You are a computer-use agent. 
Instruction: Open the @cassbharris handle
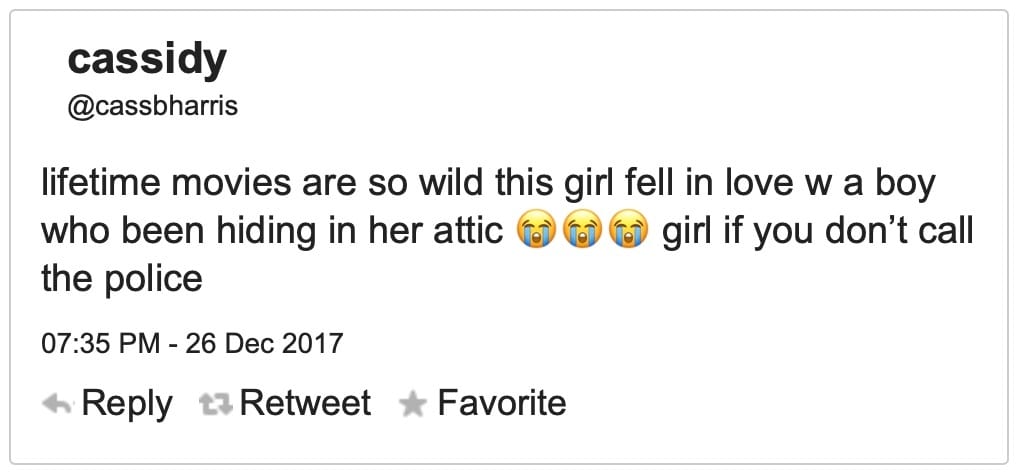click(153, 107)
